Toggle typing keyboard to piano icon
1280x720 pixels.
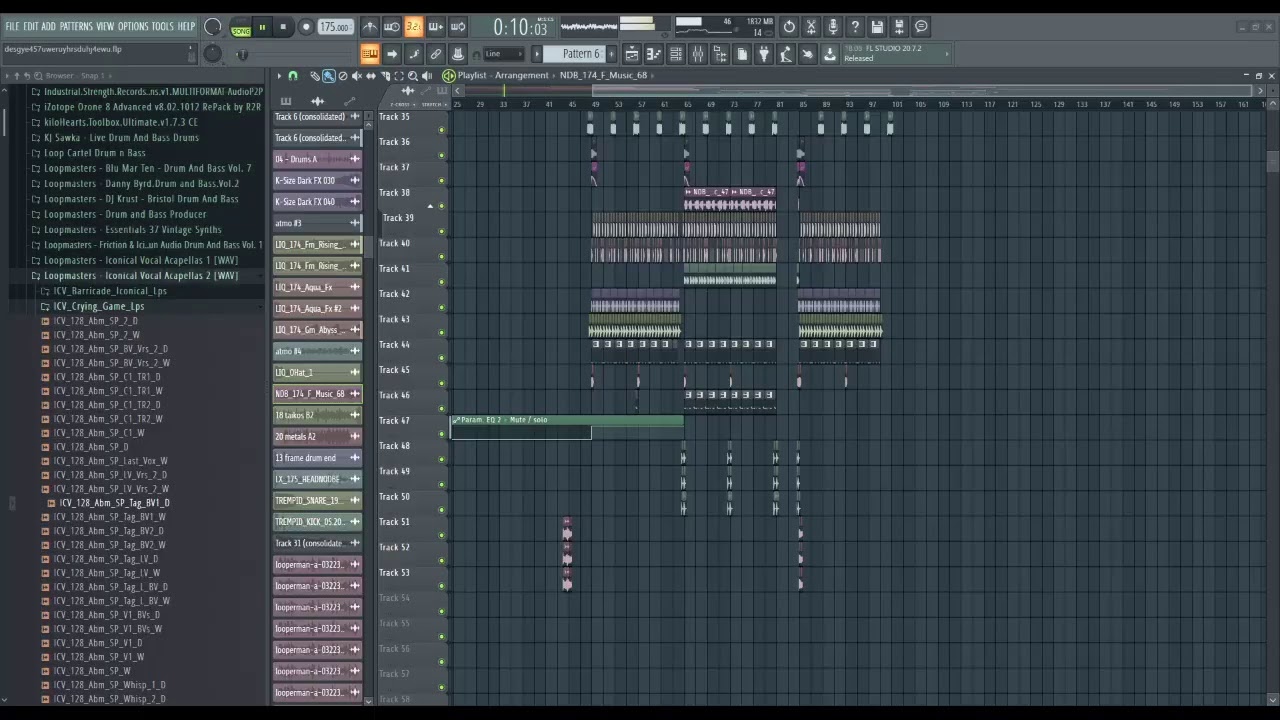(x=370, y=54)
